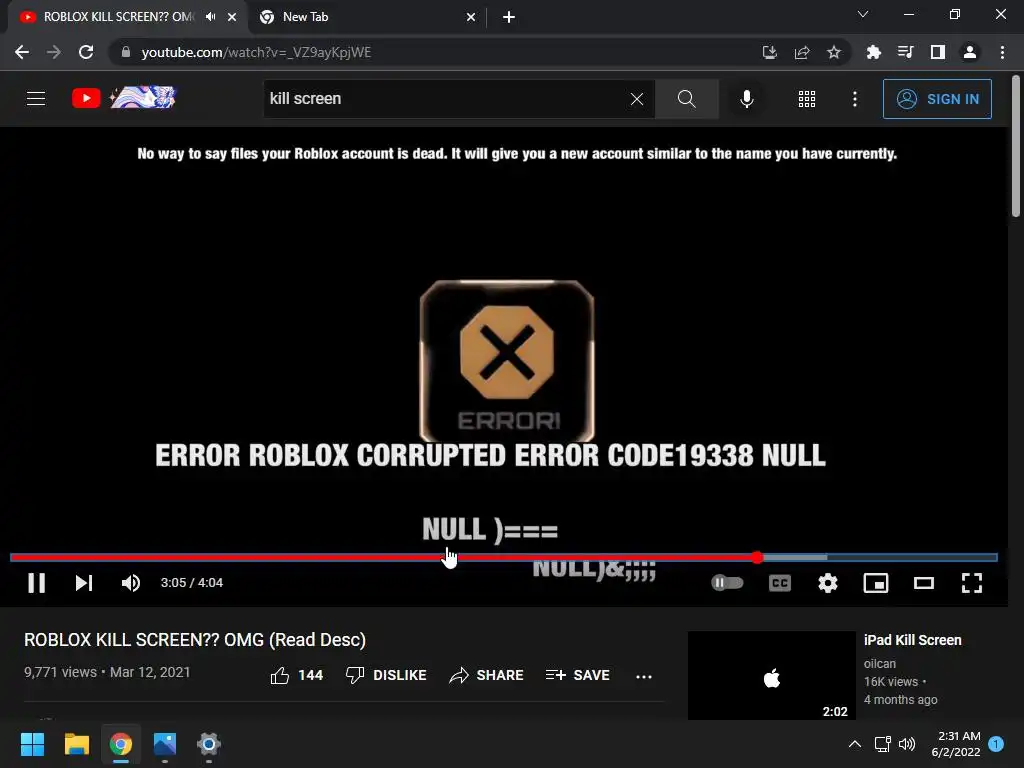Viewport: 1024px width, 768px height.
Task: Install app icon in address bar
Action: (770, 52)
